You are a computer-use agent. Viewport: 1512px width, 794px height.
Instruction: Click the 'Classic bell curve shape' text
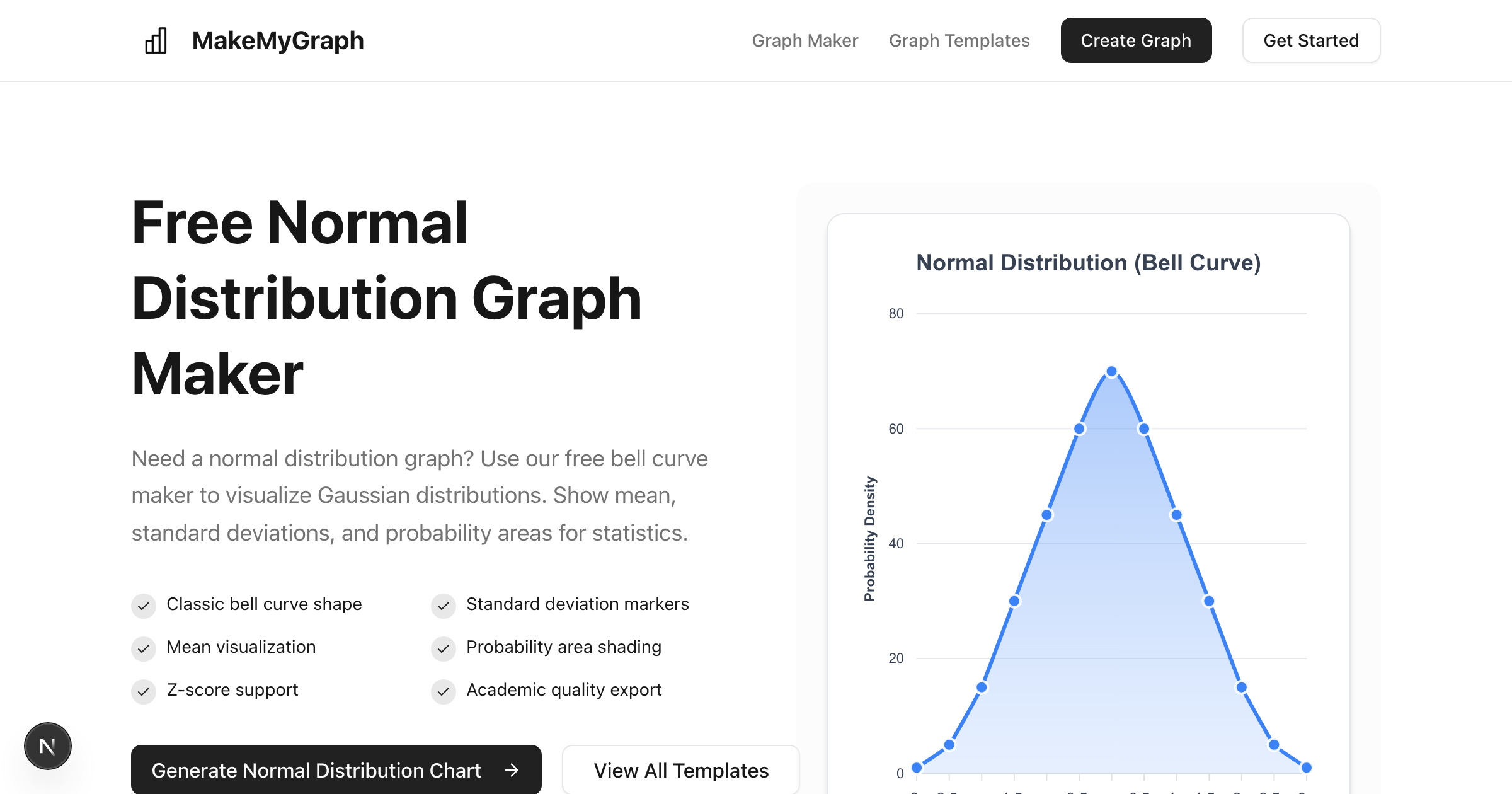pos(264,604)
